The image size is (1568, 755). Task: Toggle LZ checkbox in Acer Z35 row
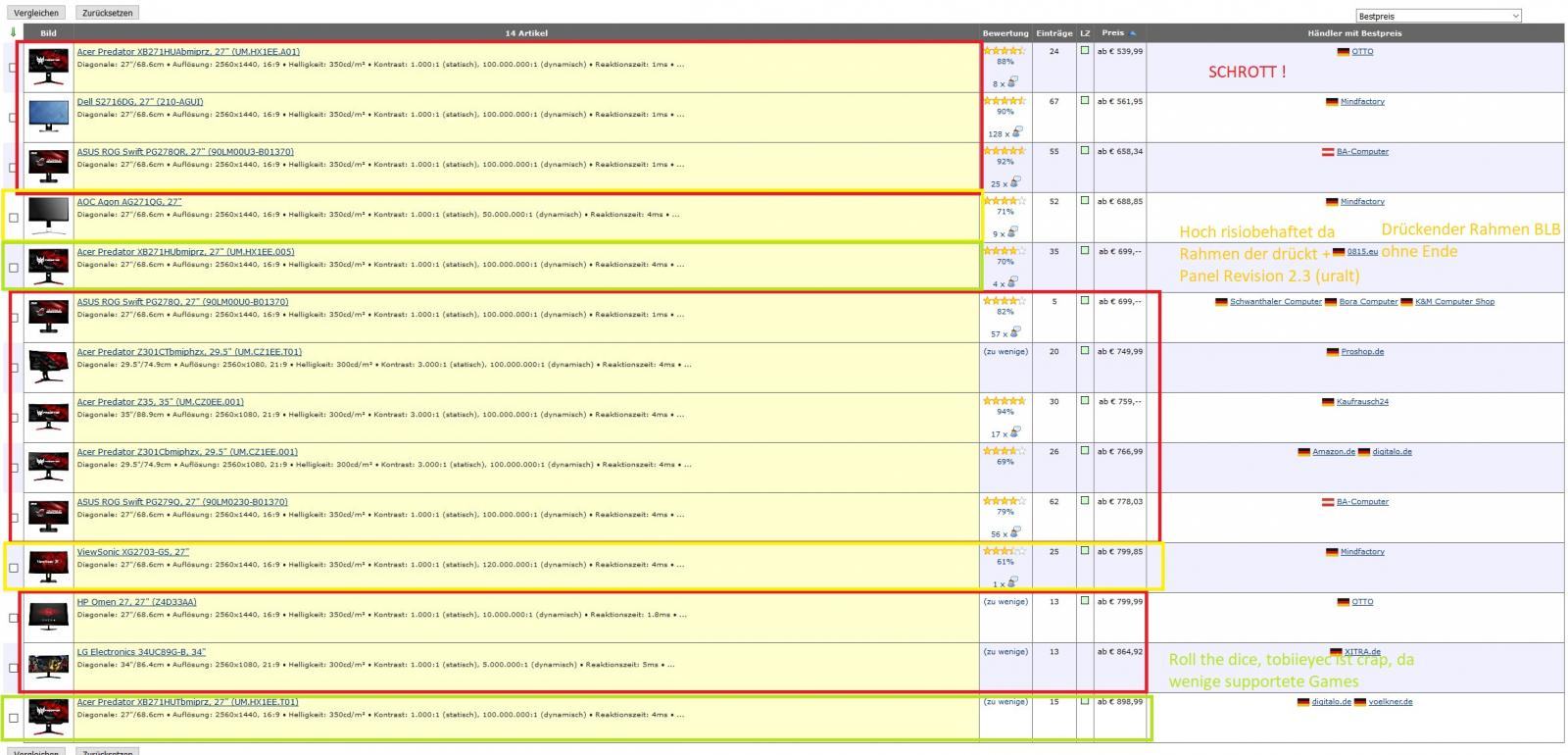pos(1085,400)
